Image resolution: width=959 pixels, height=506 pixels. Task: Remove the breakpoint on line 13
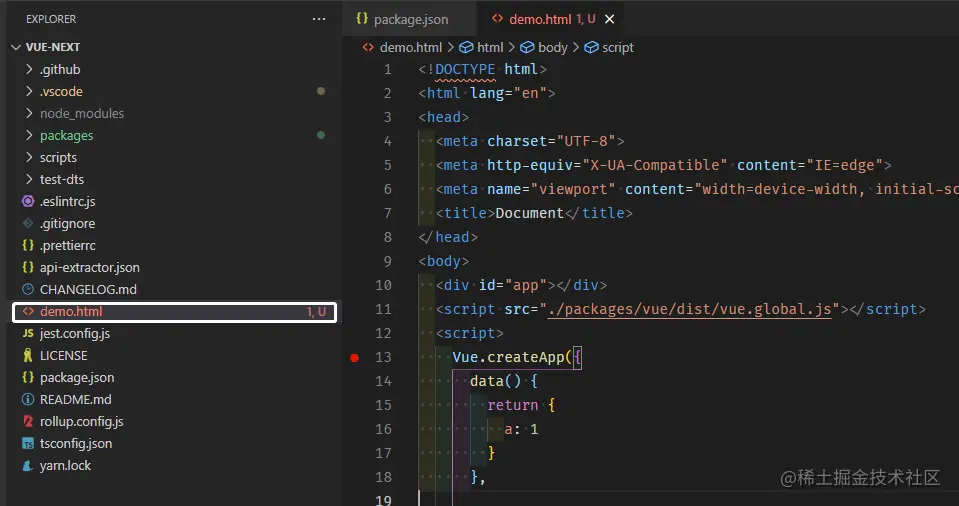(354, 357)
